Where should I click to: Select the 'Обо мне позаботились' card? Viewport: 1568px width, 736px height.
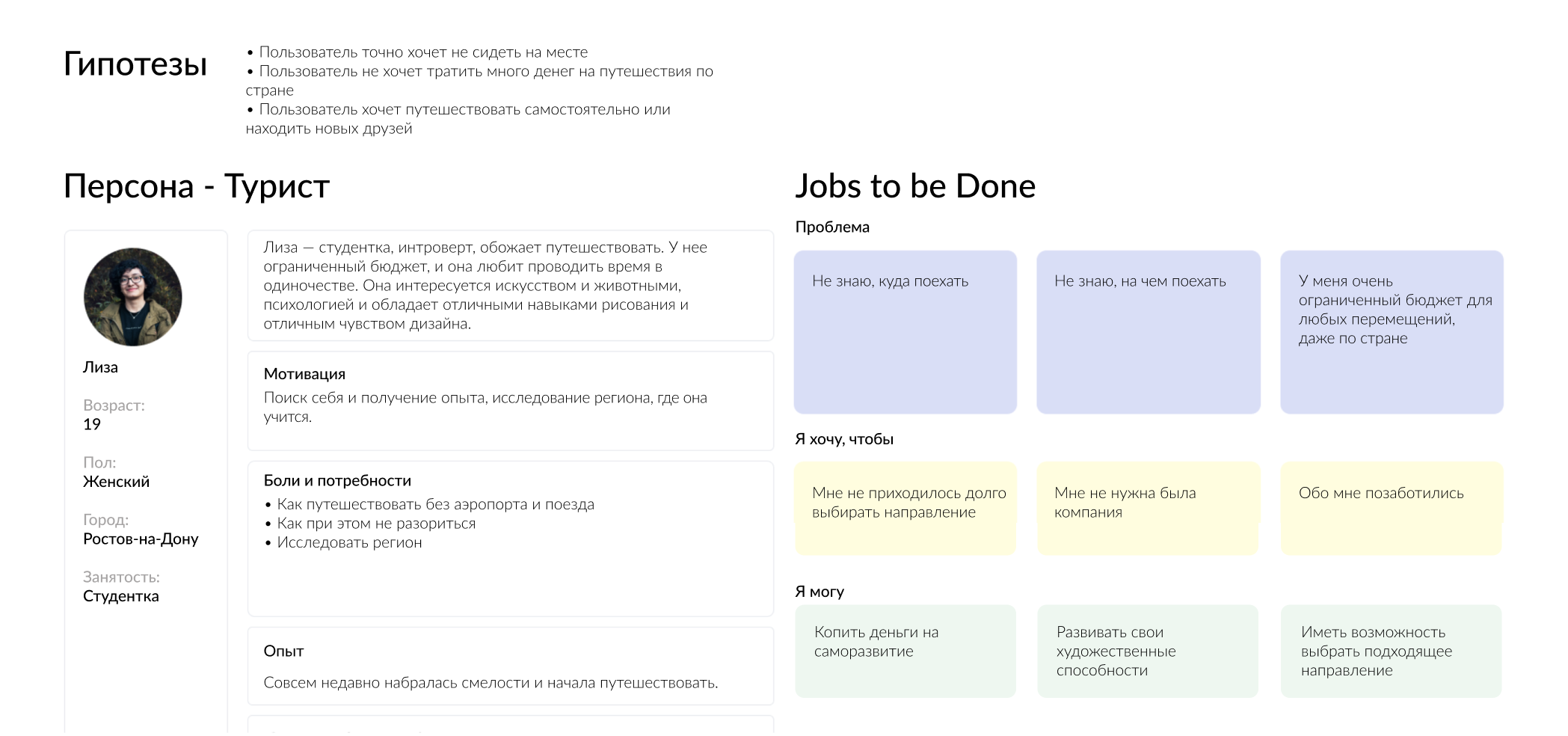point(1392,509)
